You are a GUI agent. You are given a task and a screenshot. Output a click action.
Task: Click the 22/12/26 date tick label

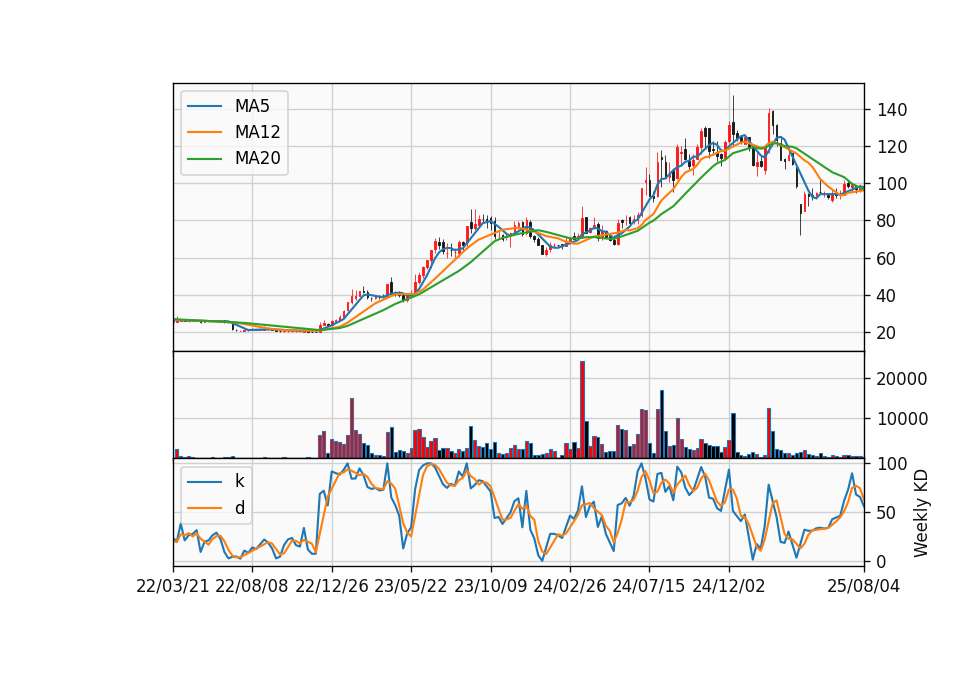[332, 586]
